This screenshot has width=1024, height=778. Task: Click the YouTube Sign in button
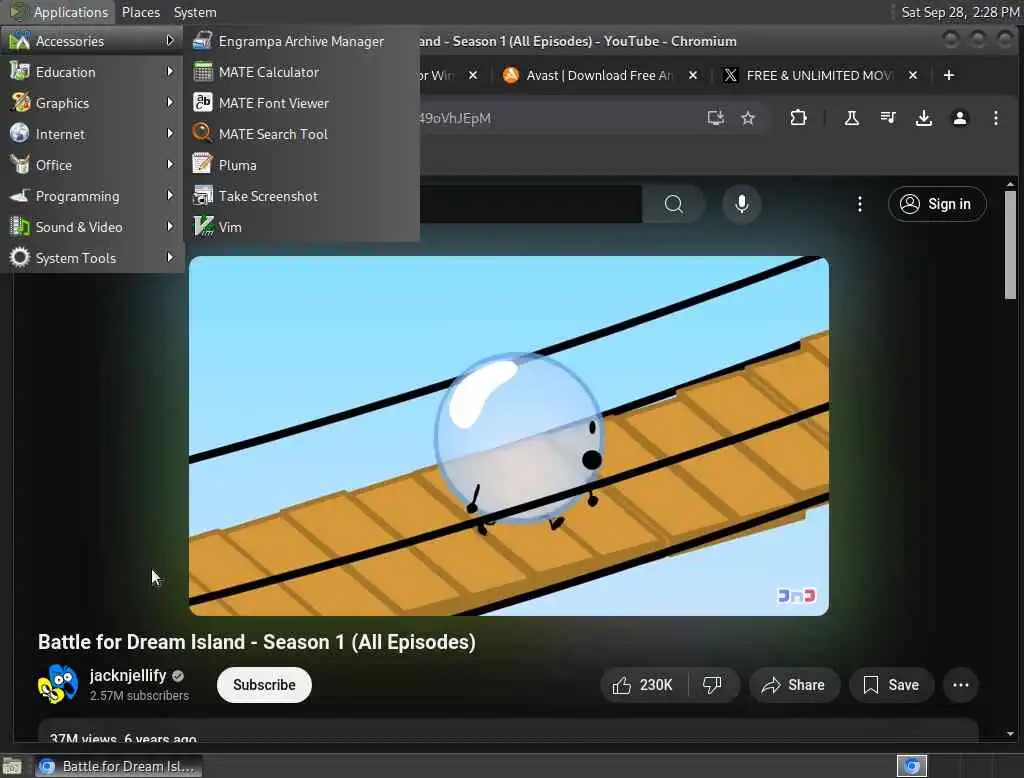pos(936,204)
